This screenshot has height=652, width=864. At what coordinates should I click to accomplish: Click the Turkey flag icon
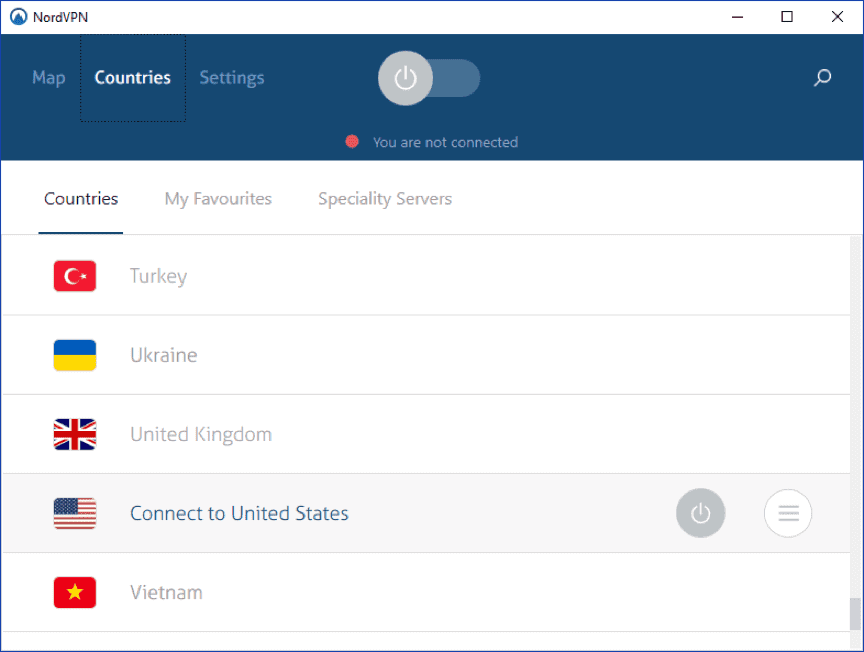(75, 276)
